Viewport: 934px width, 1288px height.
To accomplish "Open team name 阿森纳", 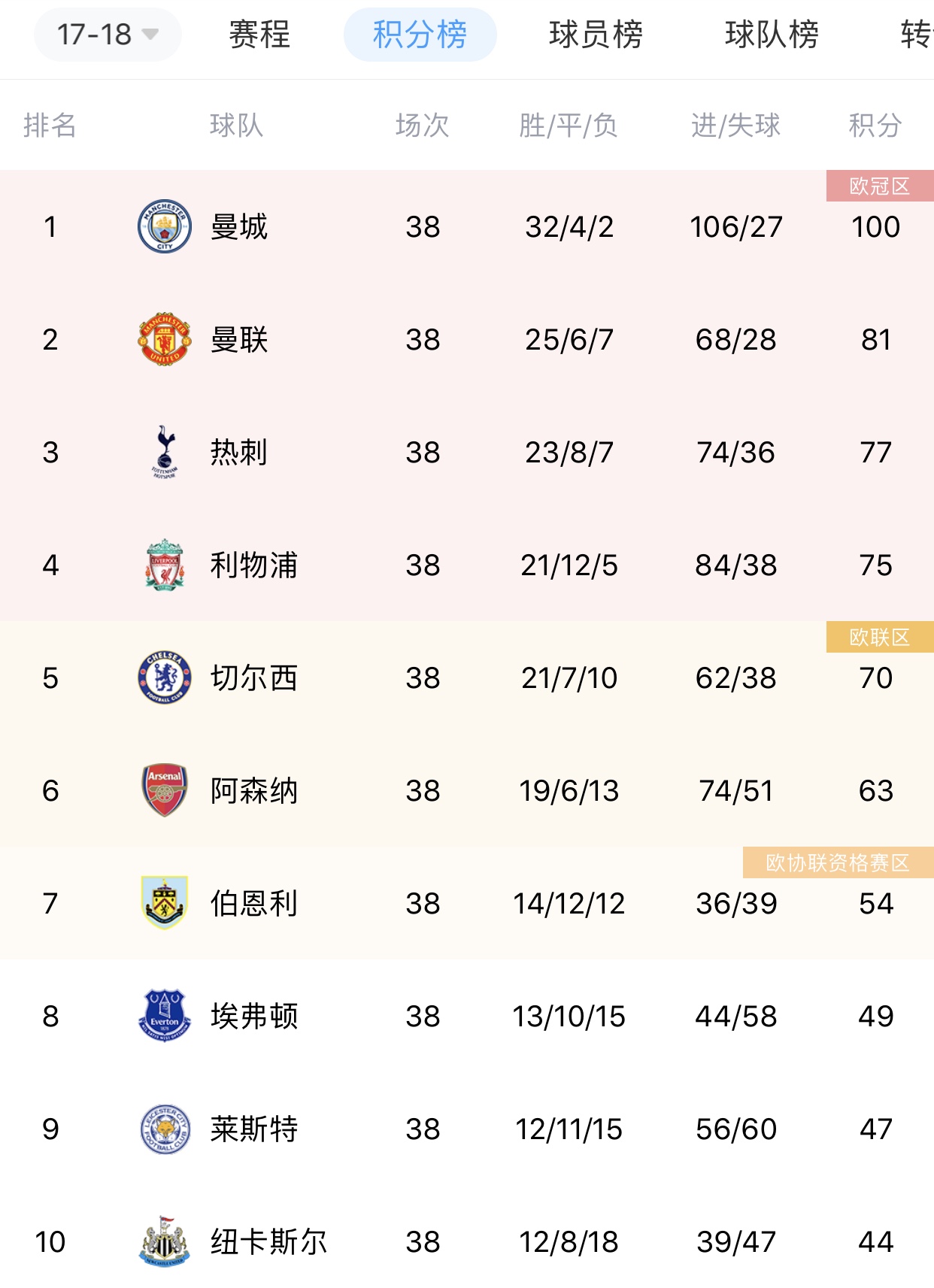I will [254, 790].
